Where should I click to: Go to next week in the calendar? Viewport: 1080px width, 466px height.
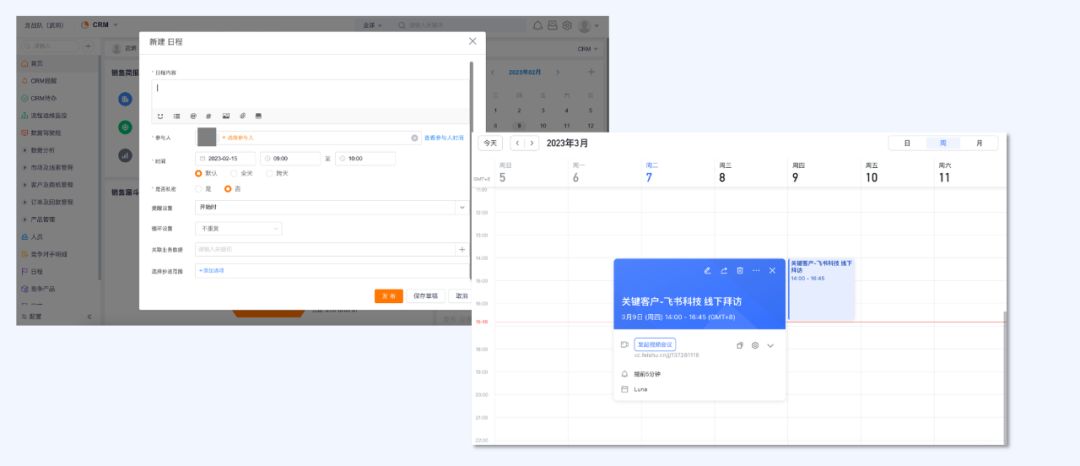531,143
